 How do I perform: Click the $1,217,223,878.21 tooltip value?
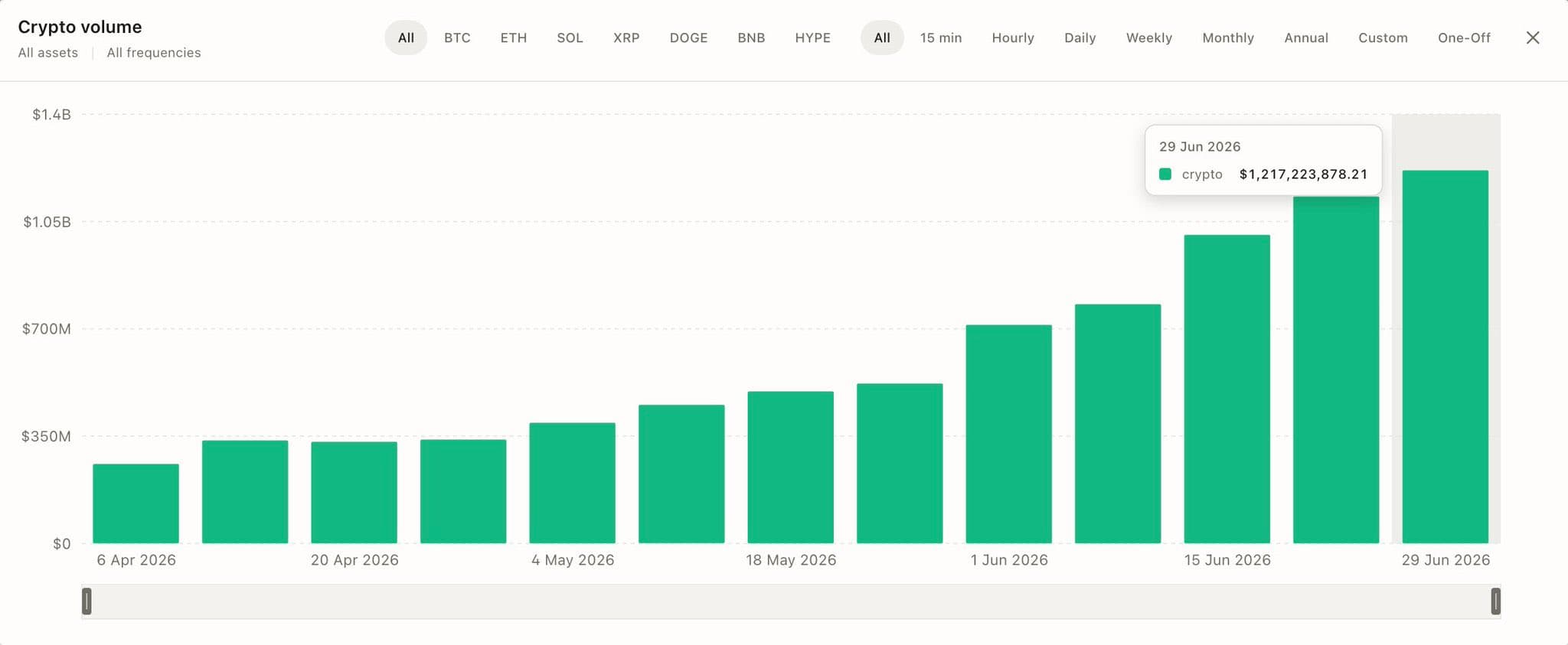point(1303,174)
